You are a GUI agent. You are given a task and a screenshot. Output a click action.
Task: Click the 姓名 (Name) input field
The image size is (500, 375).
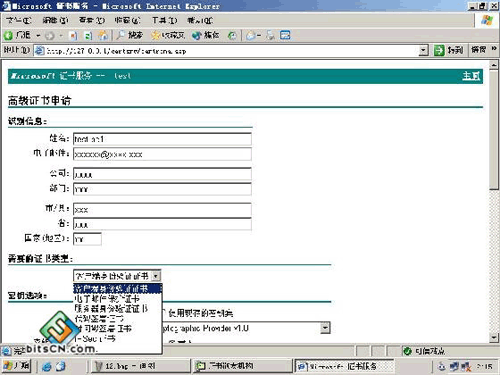(x=162, y=139)
